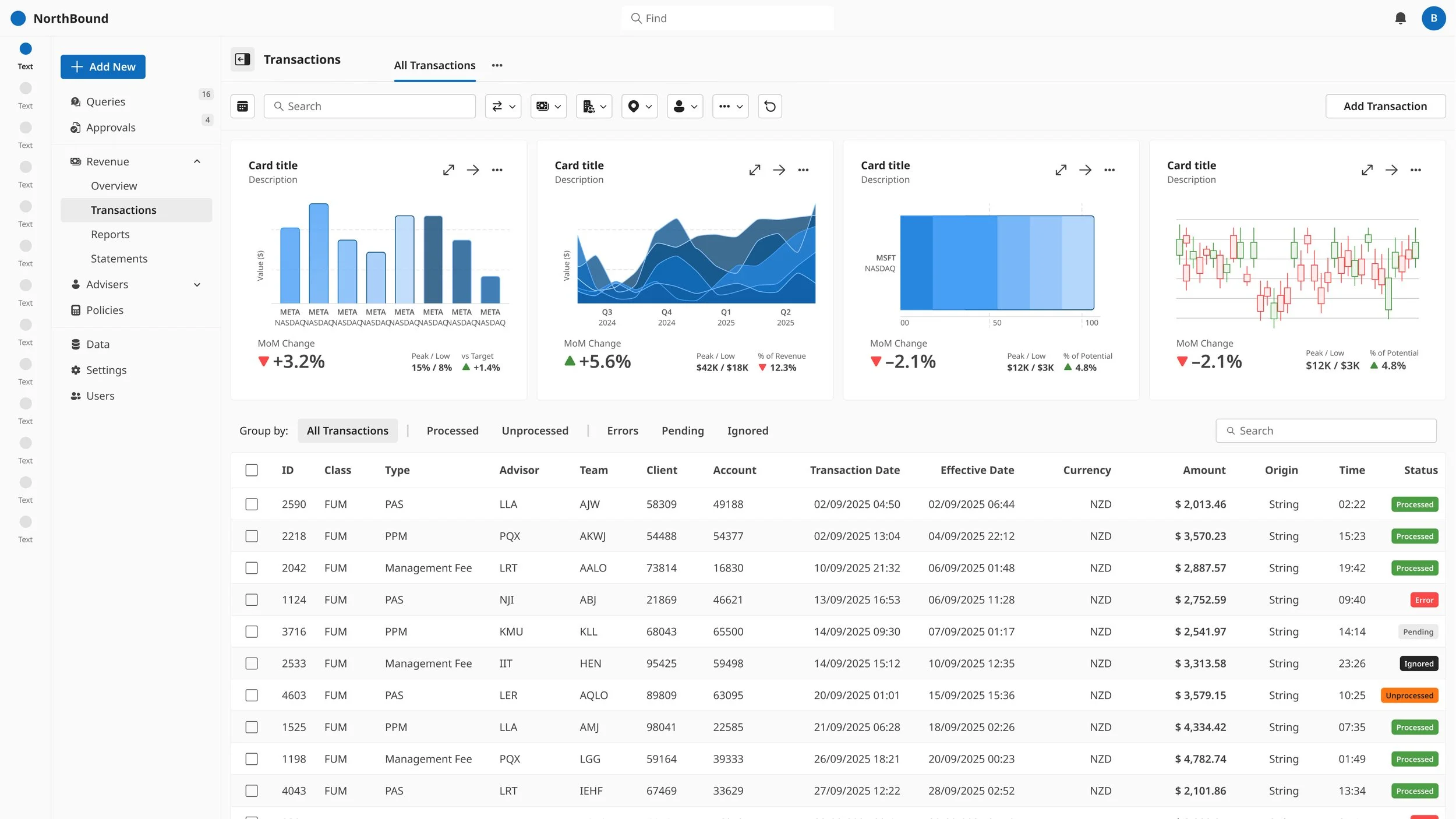Select the All Transactions top tab
This screenshot has height=819, width=1456.
434,65
